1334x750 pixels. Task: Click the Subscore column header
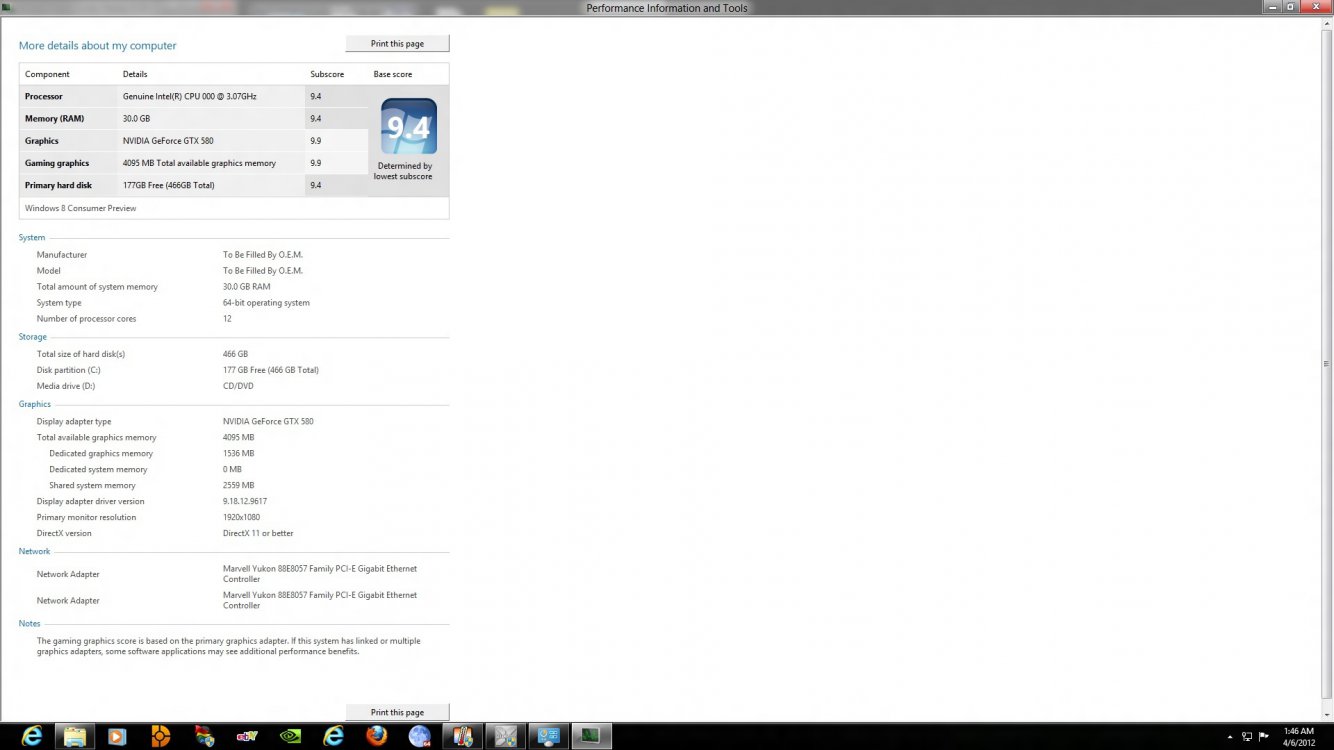tap(327, 74)
